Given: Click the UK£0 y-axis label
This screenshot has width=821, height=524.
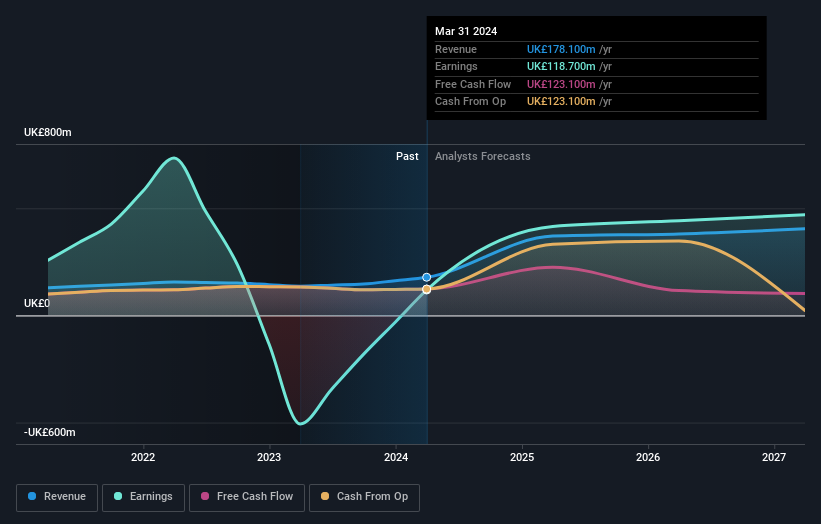Looking at the screenshot, I should point(37,304).
